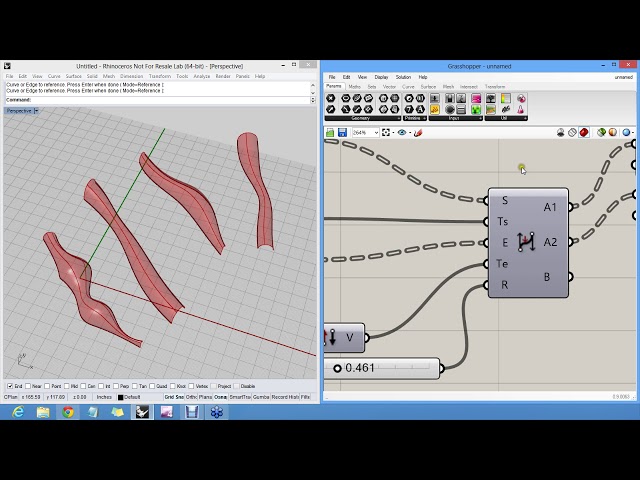Click the 0.461 number slider grip

tap(337, 369)
